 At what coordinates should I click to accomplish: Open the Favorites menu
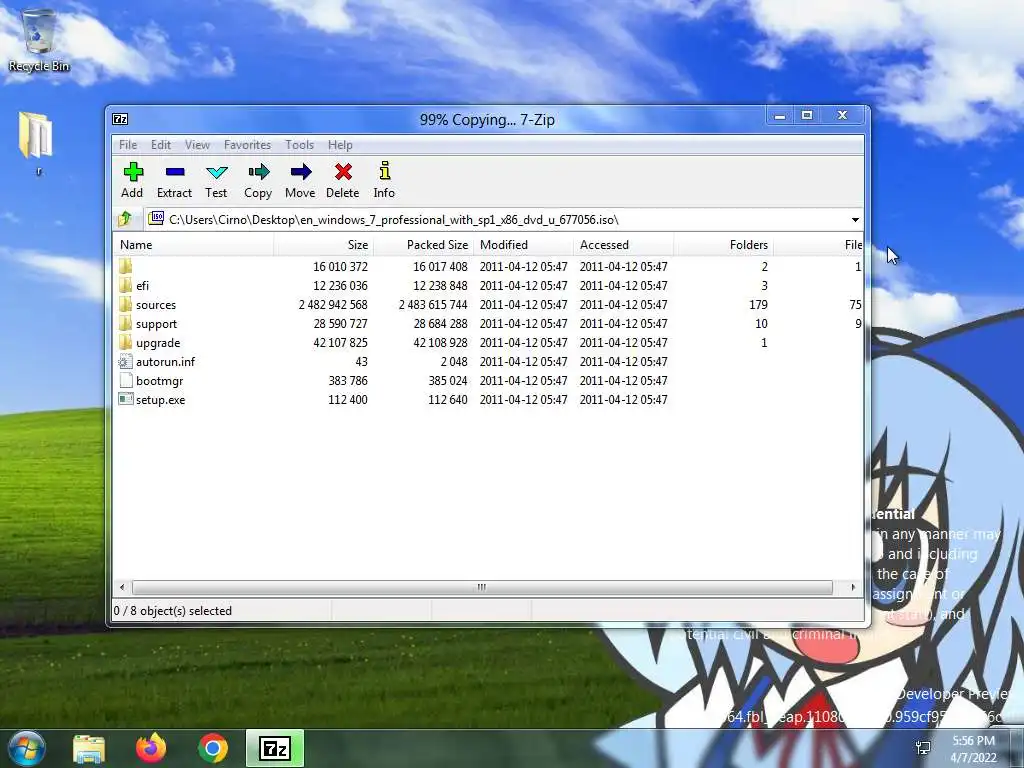(x=247, y=144)
